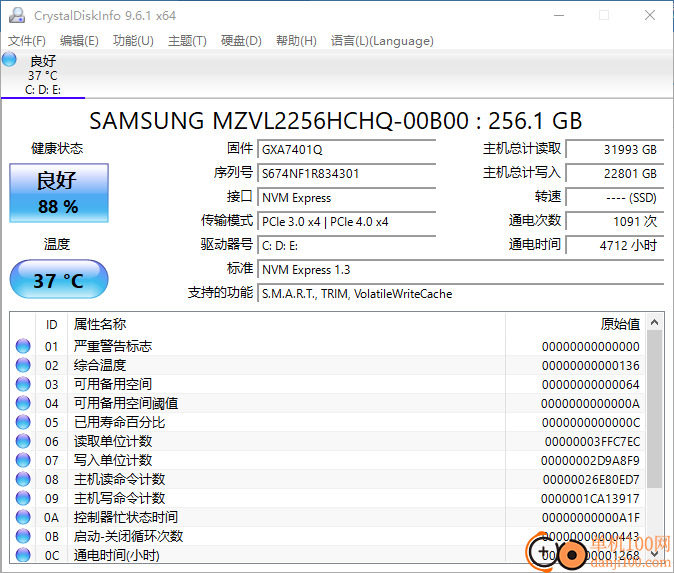Click status circle for attribute 03 可用备用空间
The height and width of the screenshot is (573, 674).
[23, 384]
